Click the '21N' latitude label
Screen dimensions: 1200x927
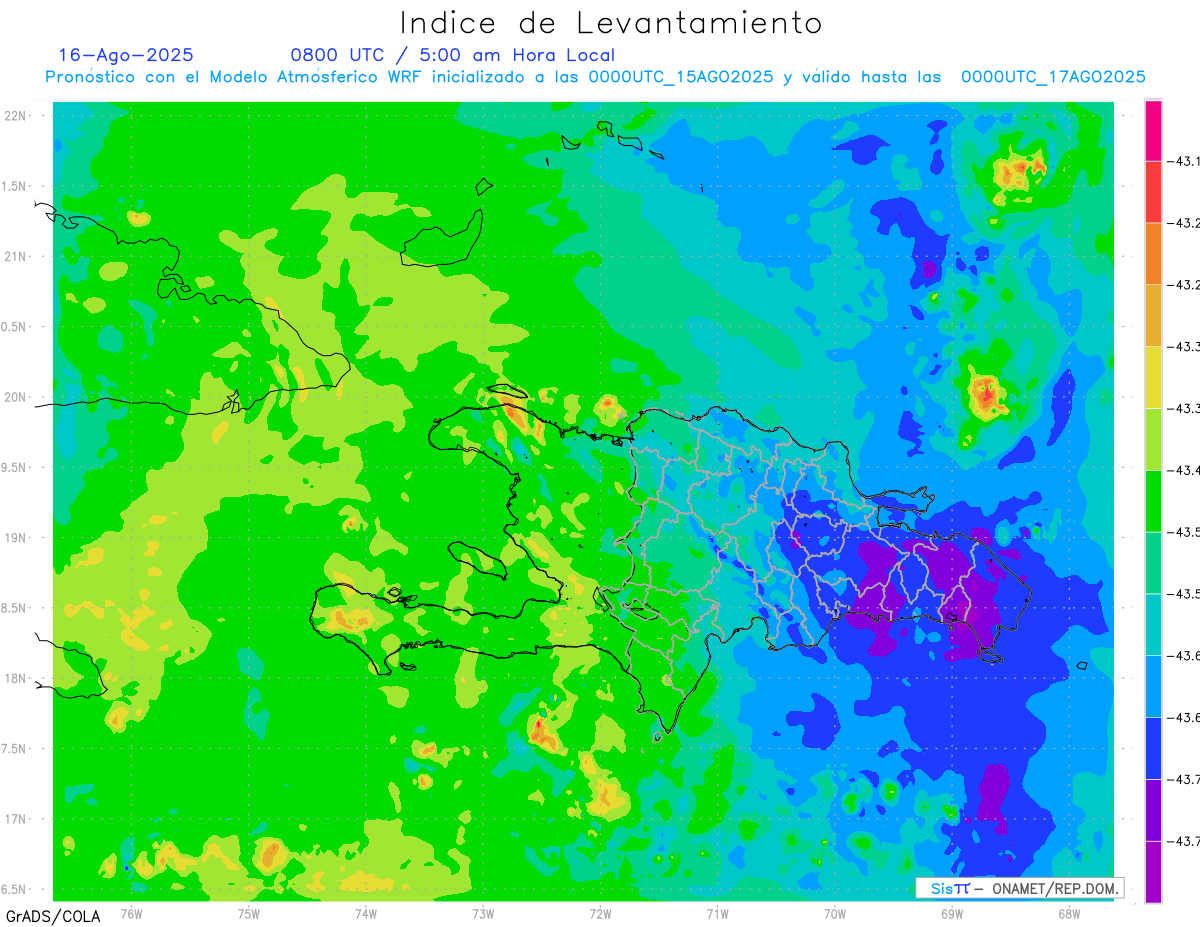(16, 257)
